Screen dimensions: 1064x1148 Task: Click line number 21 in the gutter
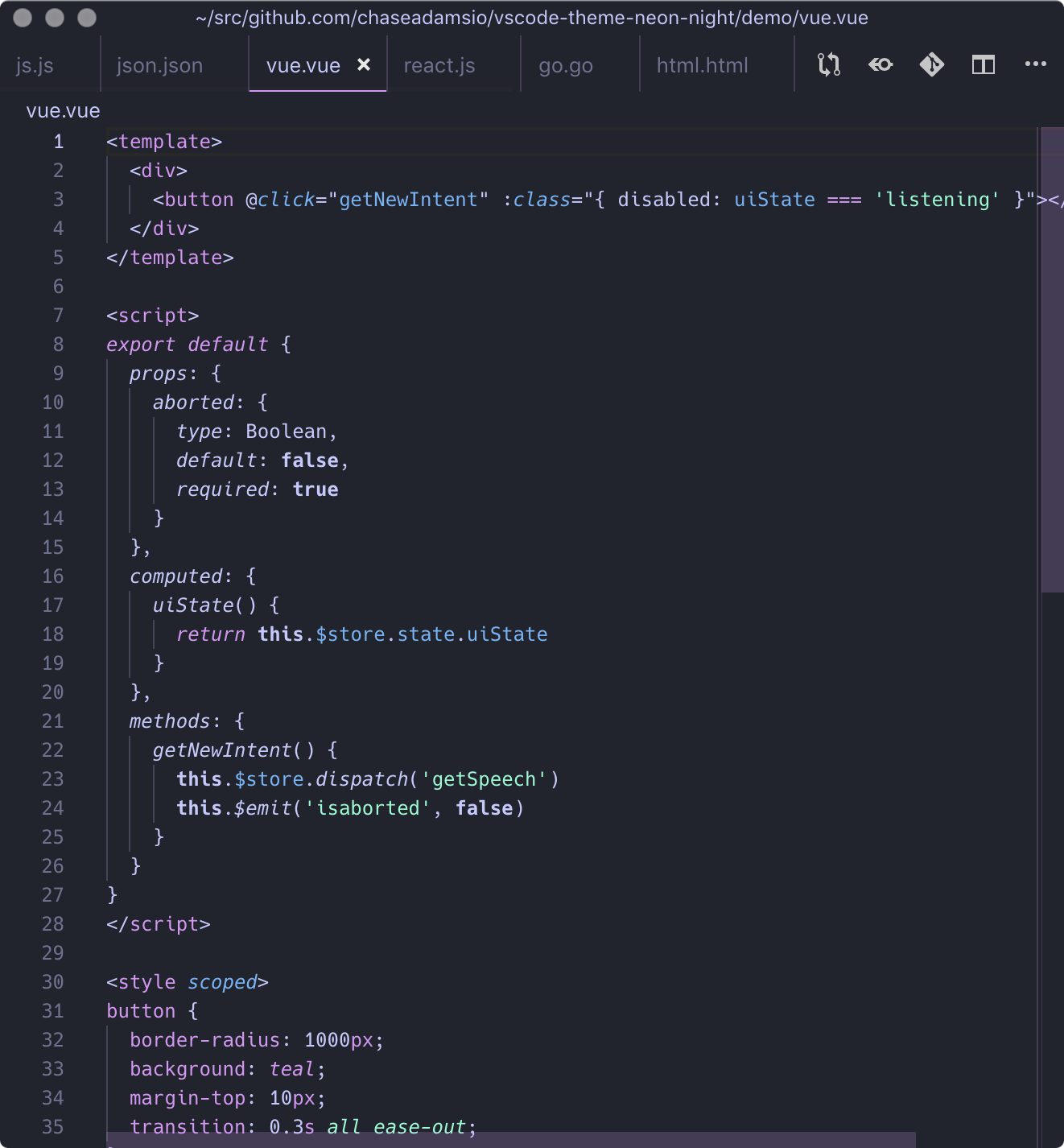pyautogui.click(x=53, y=721)
